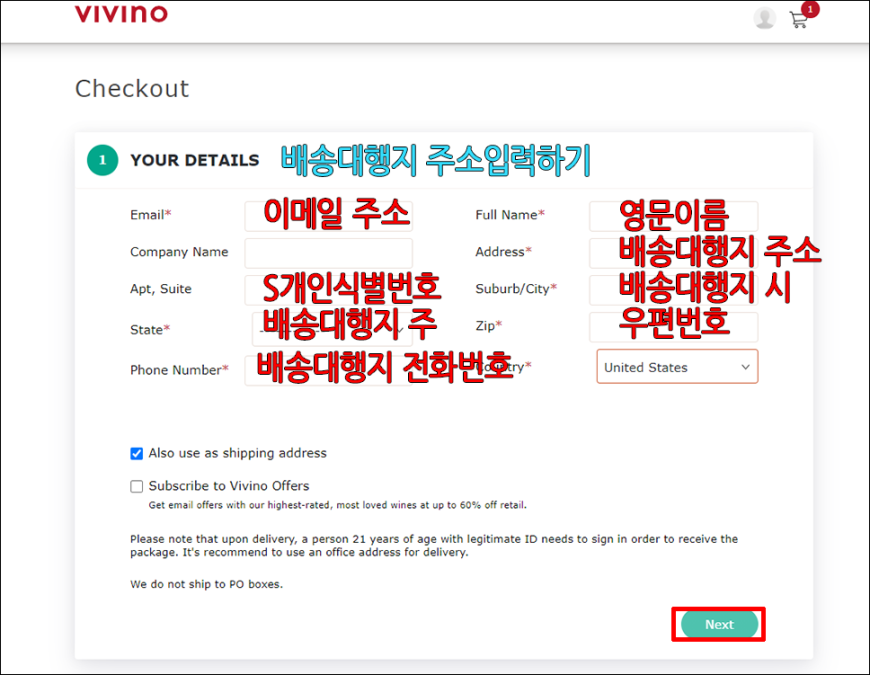870x675 pixels.
Task: Click the 'Get email offers' description text
Action: pyautogui.click(x=337, y=505)
